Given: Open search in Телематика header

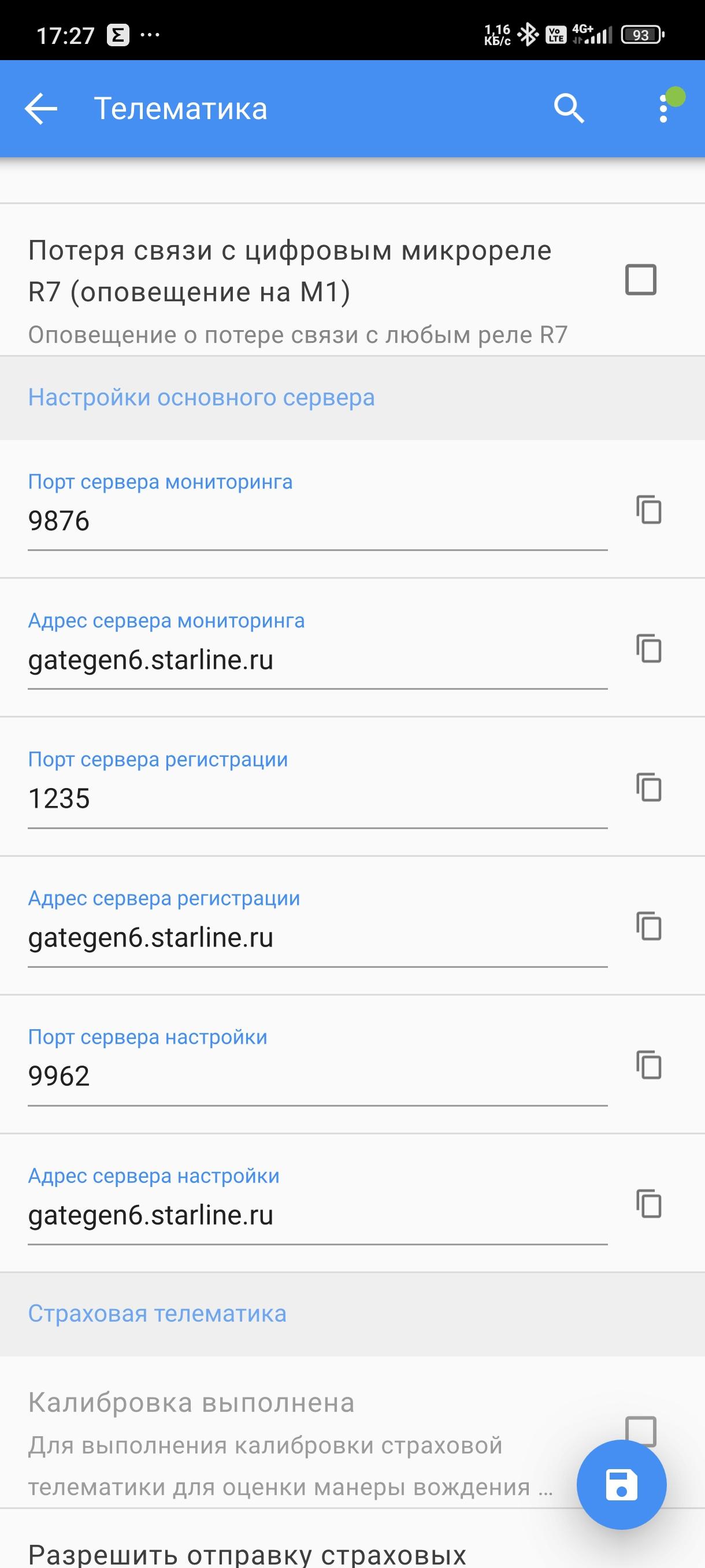Looking at the screenshot, I should click(569, 109).
